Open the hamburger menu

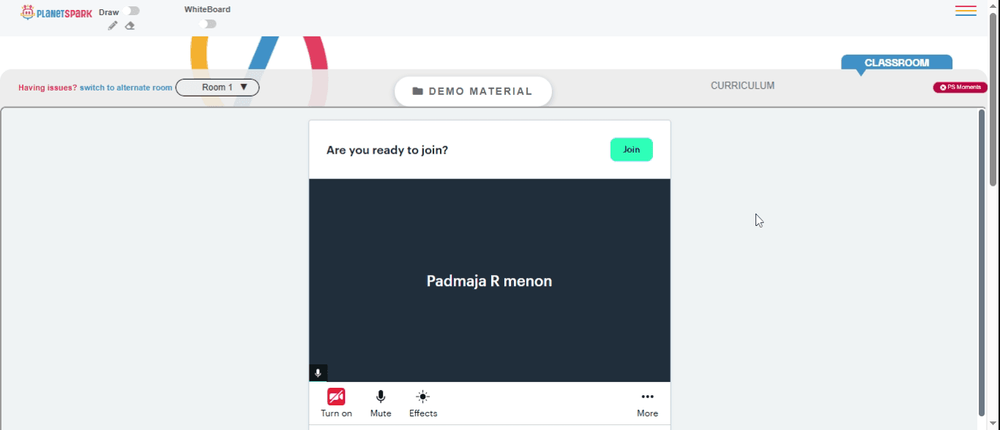(x=966, y=11)
